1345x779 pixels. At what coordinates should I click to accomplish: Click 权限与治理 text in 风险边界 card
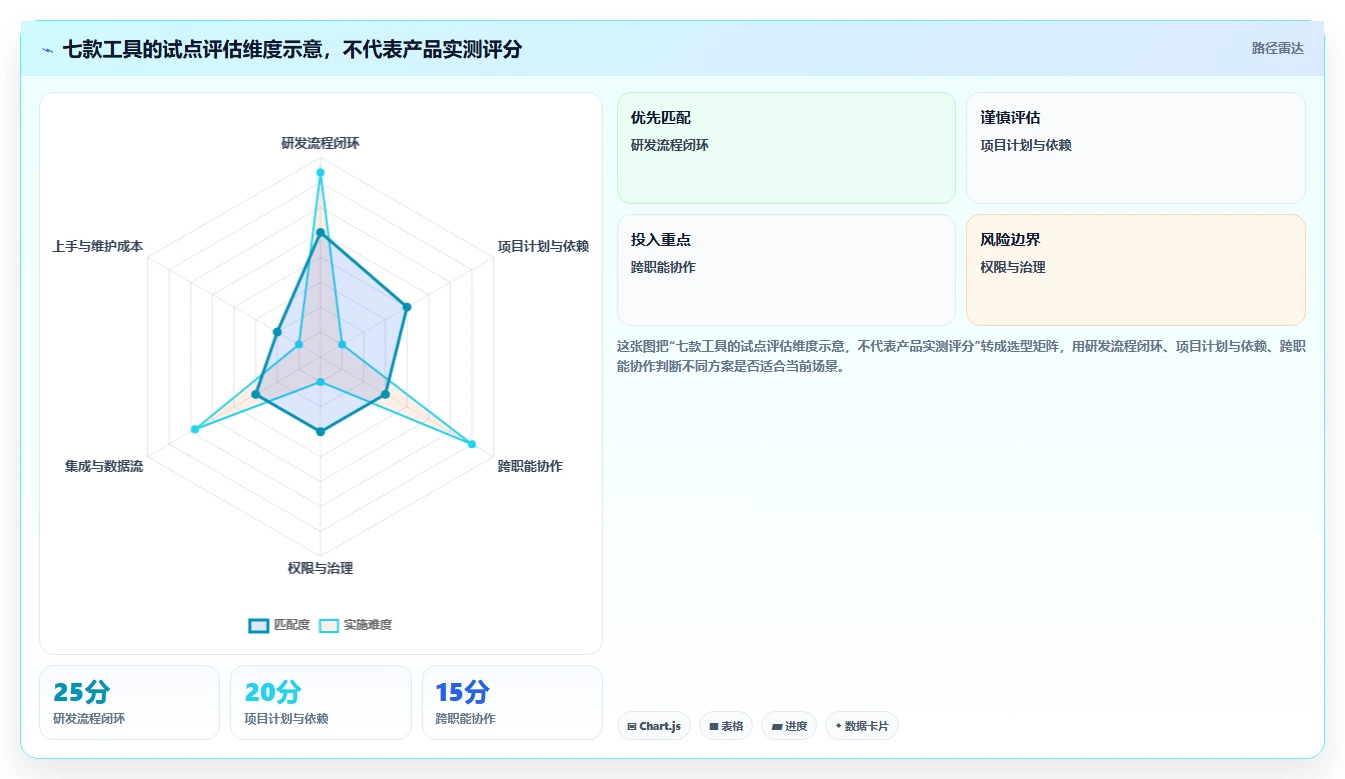1013,267
